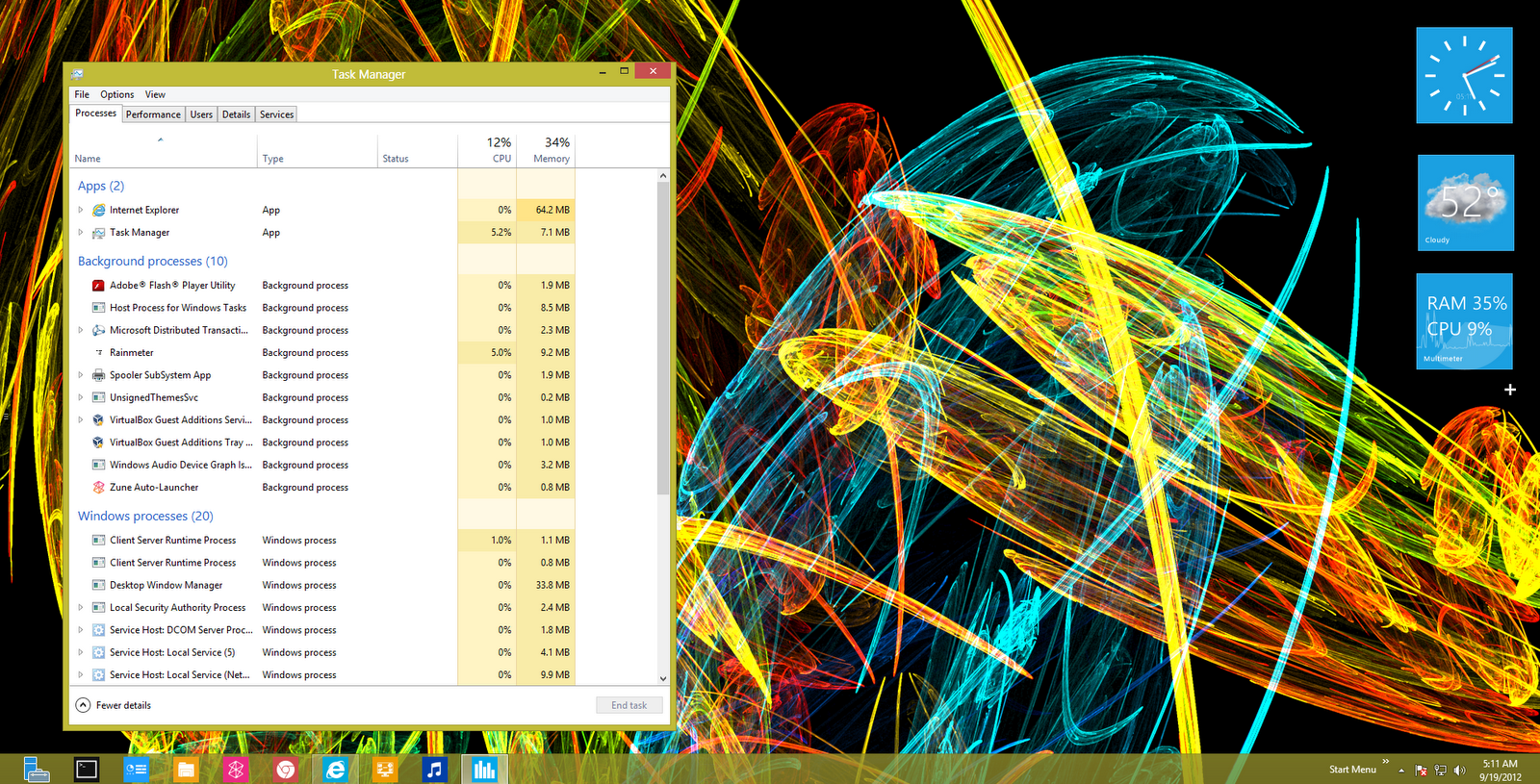Expand the Local Security Authority Process row
Viewport: 1540px width, 784px height.
tap(81, 608)
